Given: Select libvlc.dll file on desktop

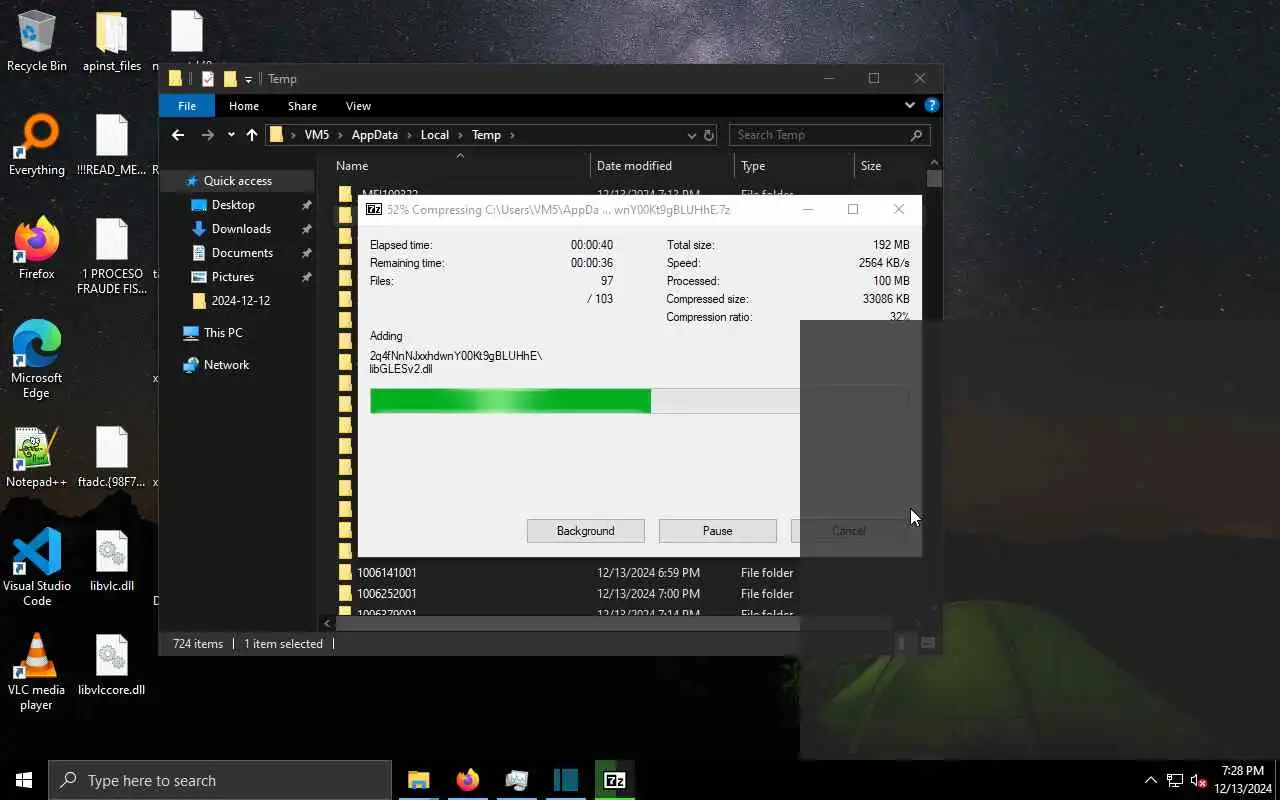Looking at the screenshot, I should coord(111,561).
